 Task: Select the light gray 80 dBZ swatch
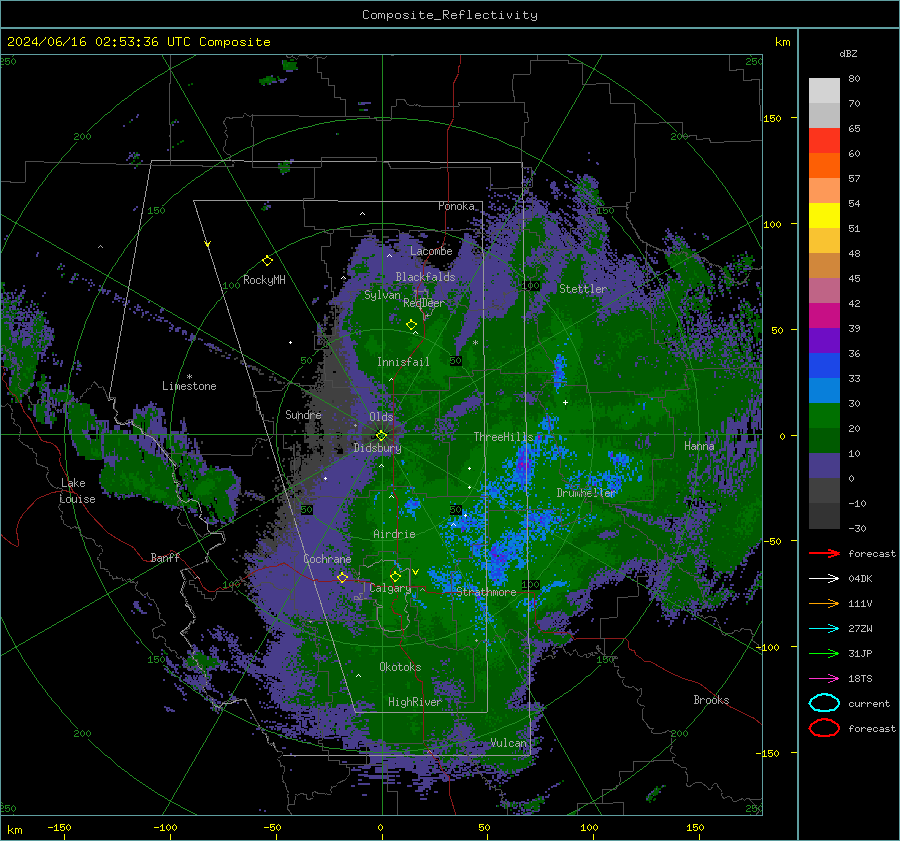click(824, 91)
